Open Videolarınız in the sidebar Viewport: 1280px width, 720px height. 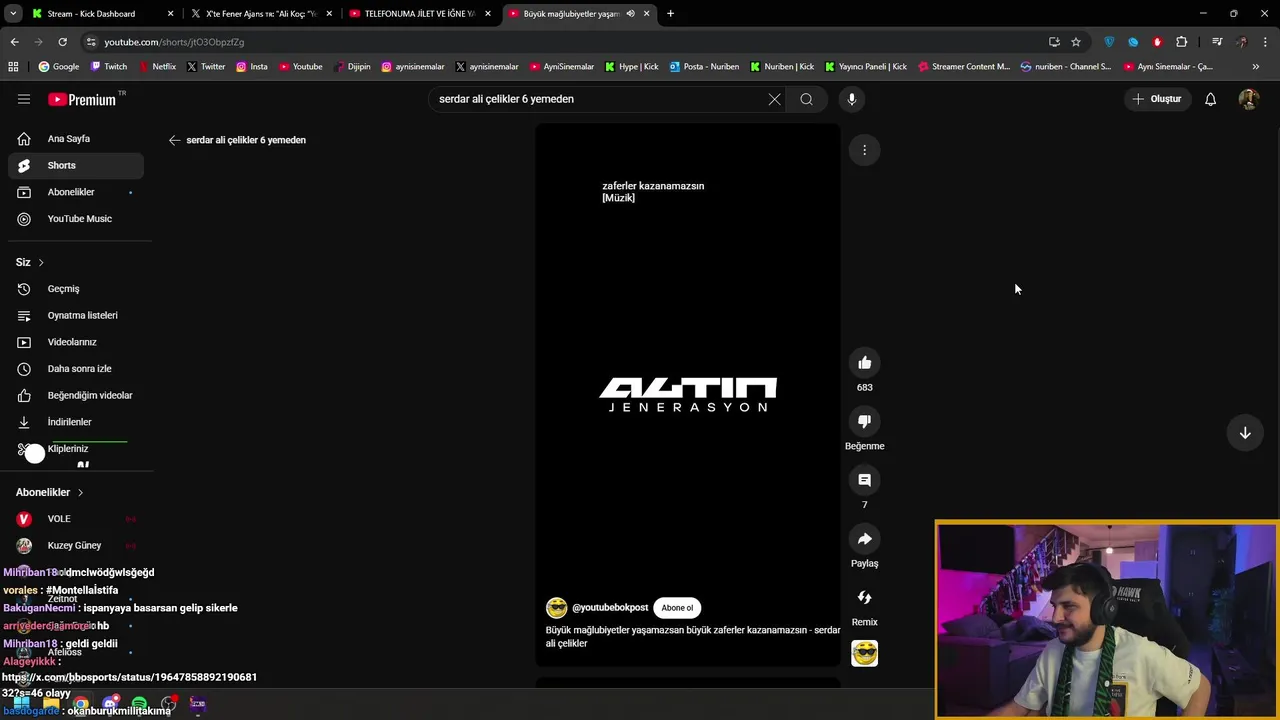click(x=76, y=342)
